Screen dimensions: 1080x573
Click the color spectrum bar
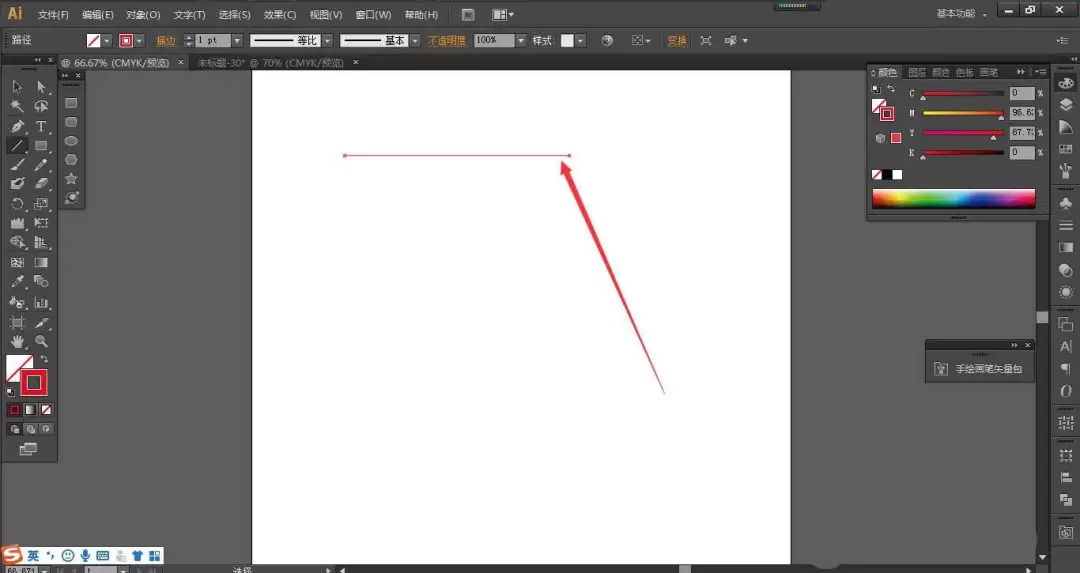[x=953, y=198]
